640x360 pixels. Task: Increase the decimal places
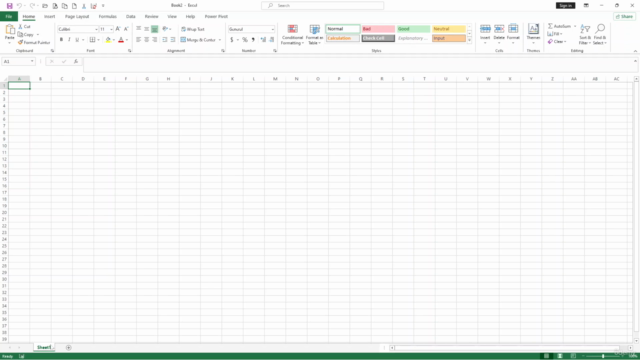click(263, 40)
